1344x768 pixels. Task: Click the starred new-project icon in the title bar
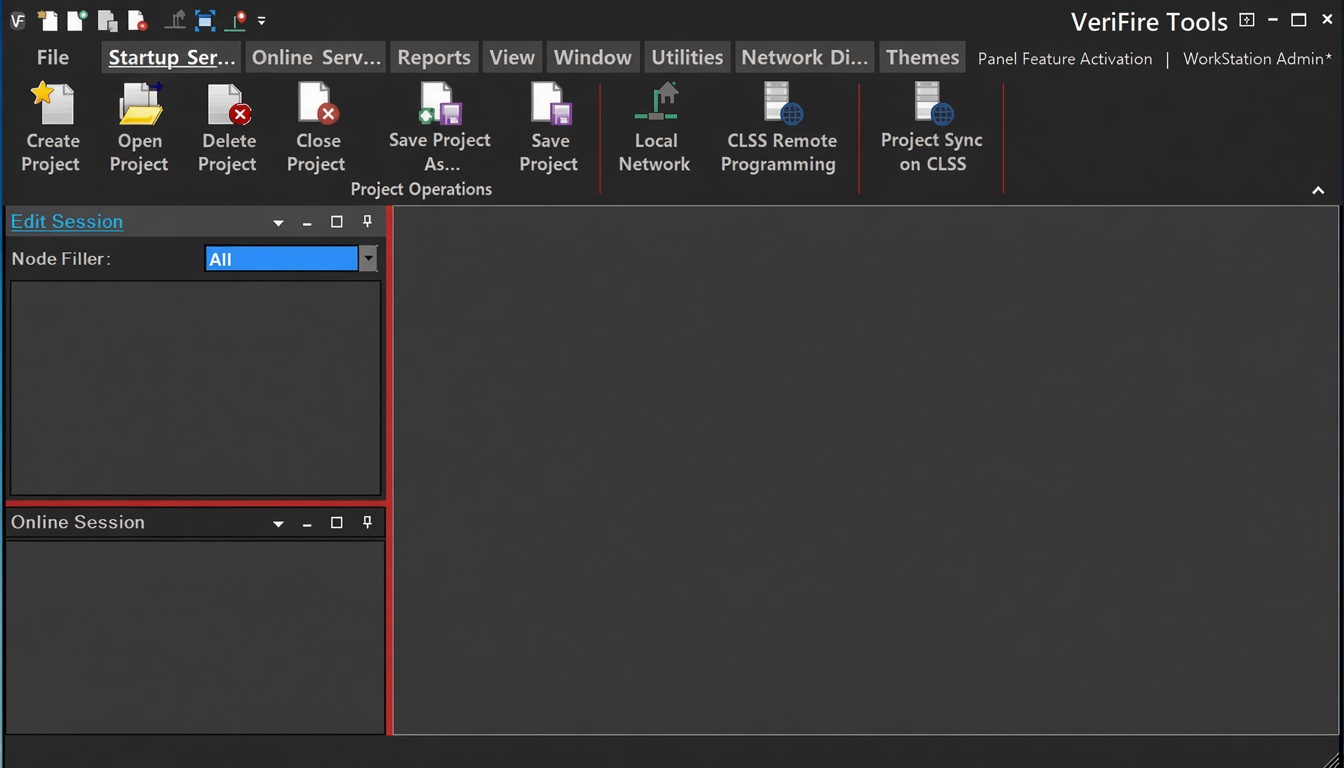[x=48, y=20]
